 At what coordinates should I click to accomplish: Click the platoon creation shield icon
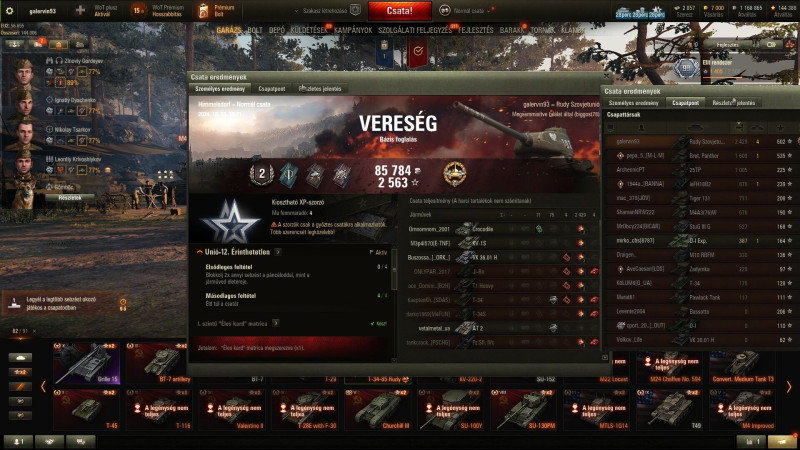coord(356,10)
